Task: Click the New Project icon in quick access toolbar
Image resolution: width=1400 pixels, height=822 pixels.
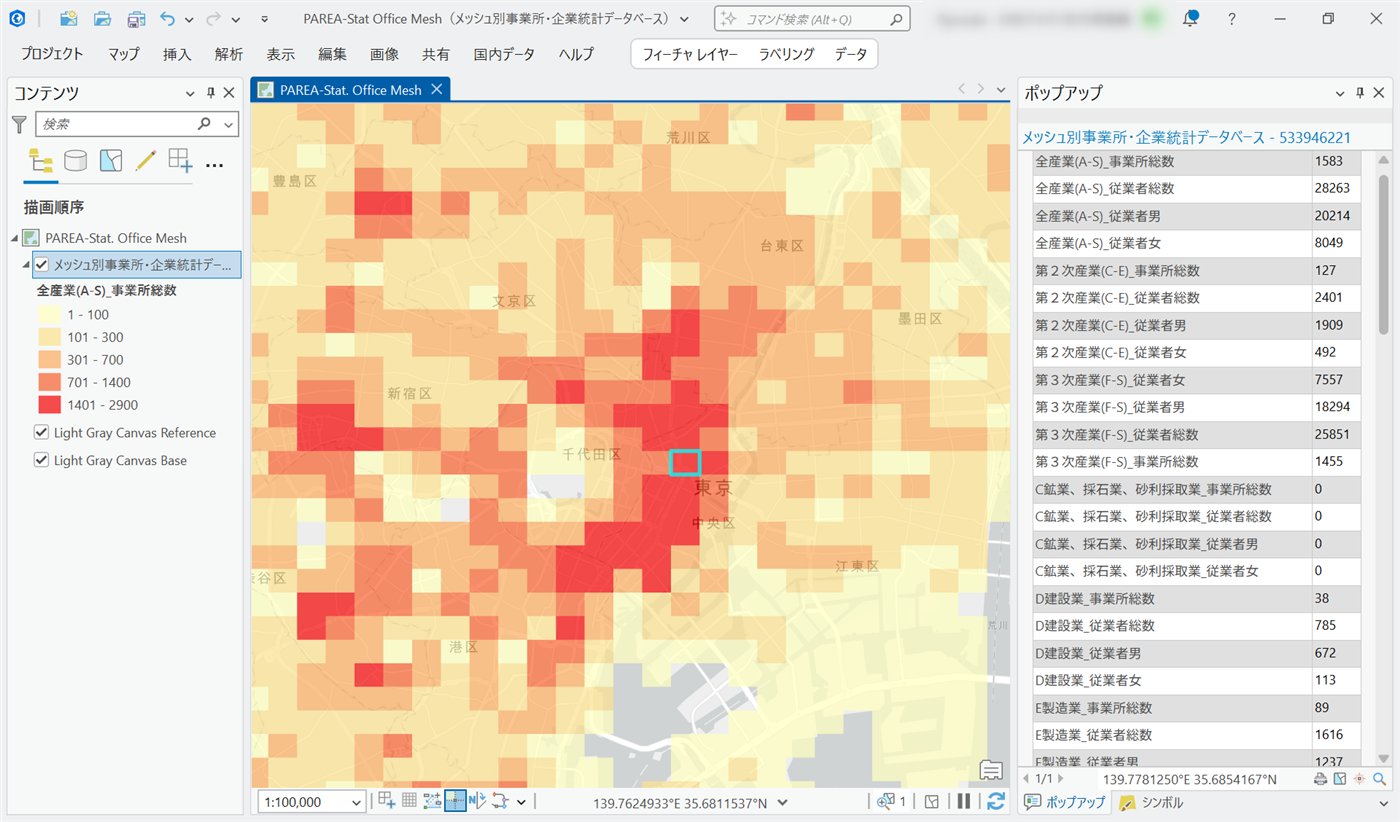Action: [69, 19]
